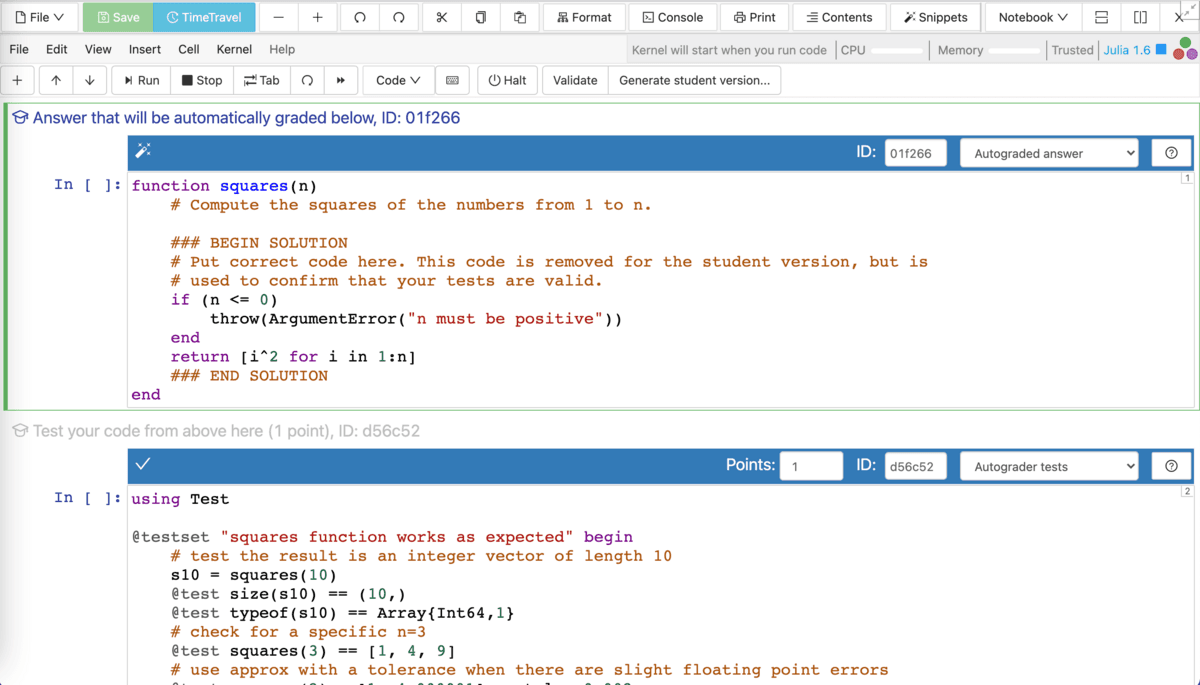Expand the Autograder tests dropdown
Image resolution: width=1200 pixels, height=685 pixels.
[x=1049, y=466]
